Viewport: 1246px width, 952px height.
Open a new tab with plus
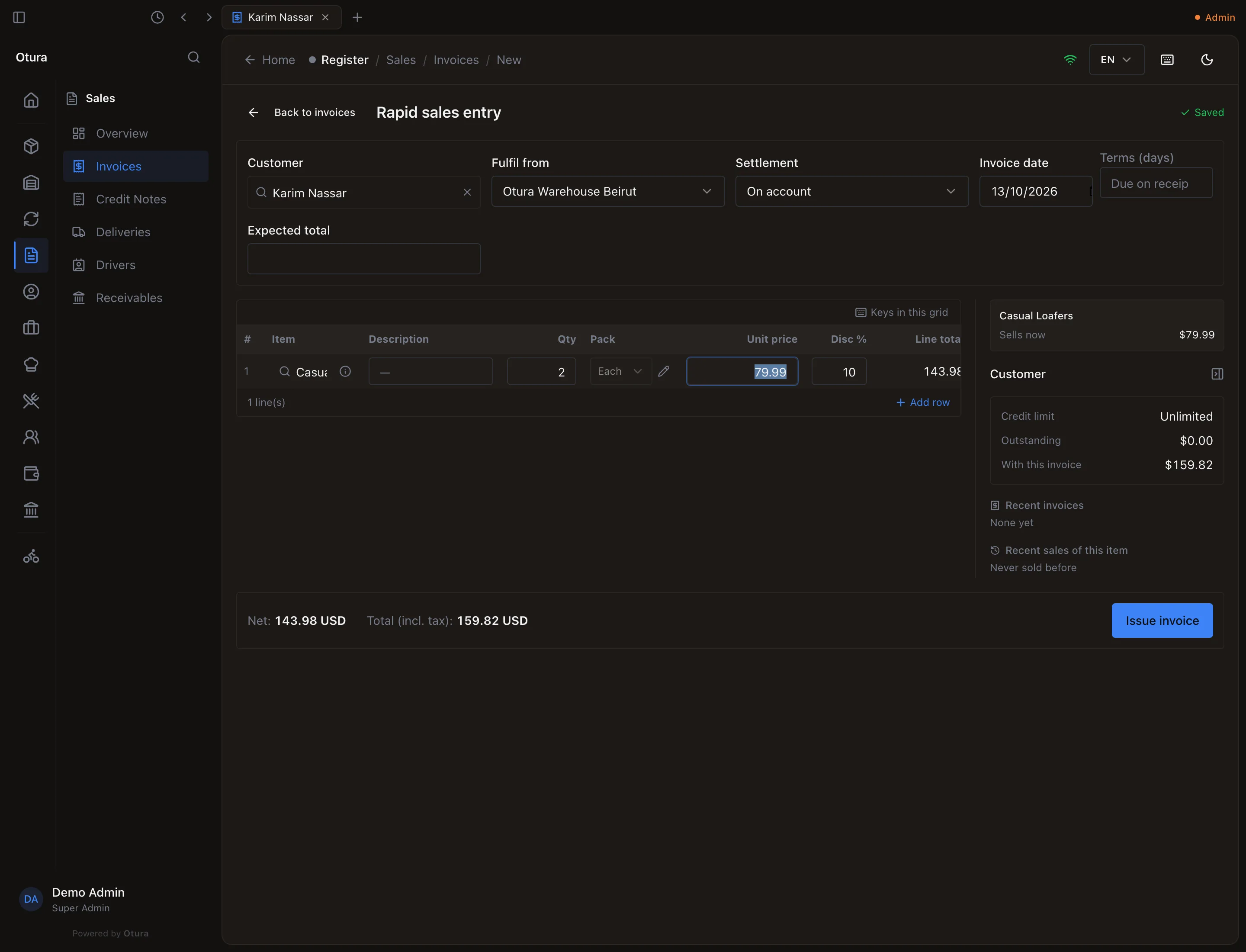click(357, 18)
